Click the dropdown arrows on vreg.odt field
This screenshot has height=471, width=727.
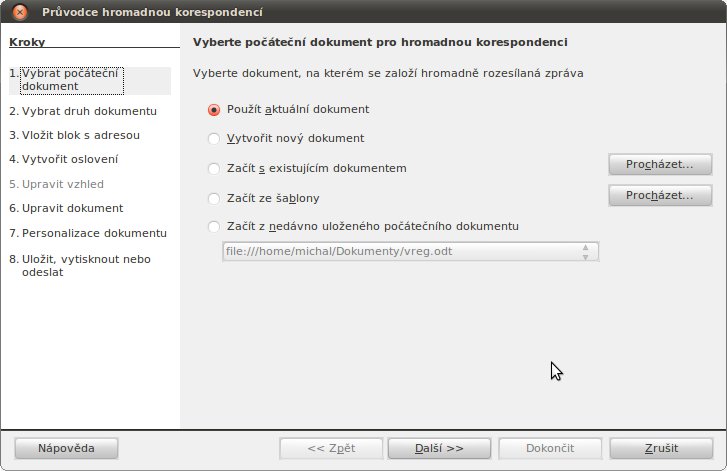click(x=585, y=252)
